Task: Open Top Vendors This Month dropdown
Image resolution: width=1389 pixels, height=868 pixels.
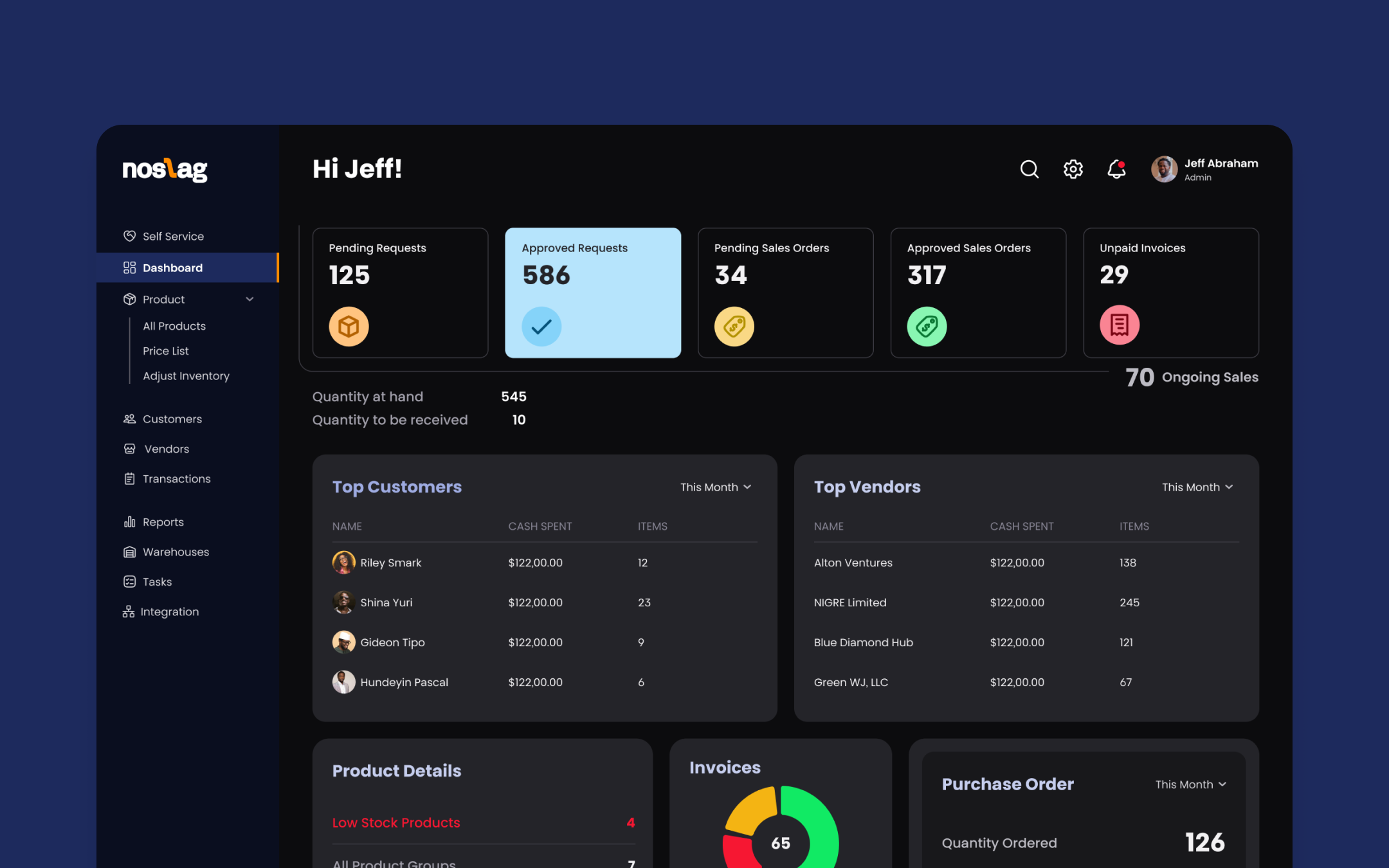Action: (1197, 487)
